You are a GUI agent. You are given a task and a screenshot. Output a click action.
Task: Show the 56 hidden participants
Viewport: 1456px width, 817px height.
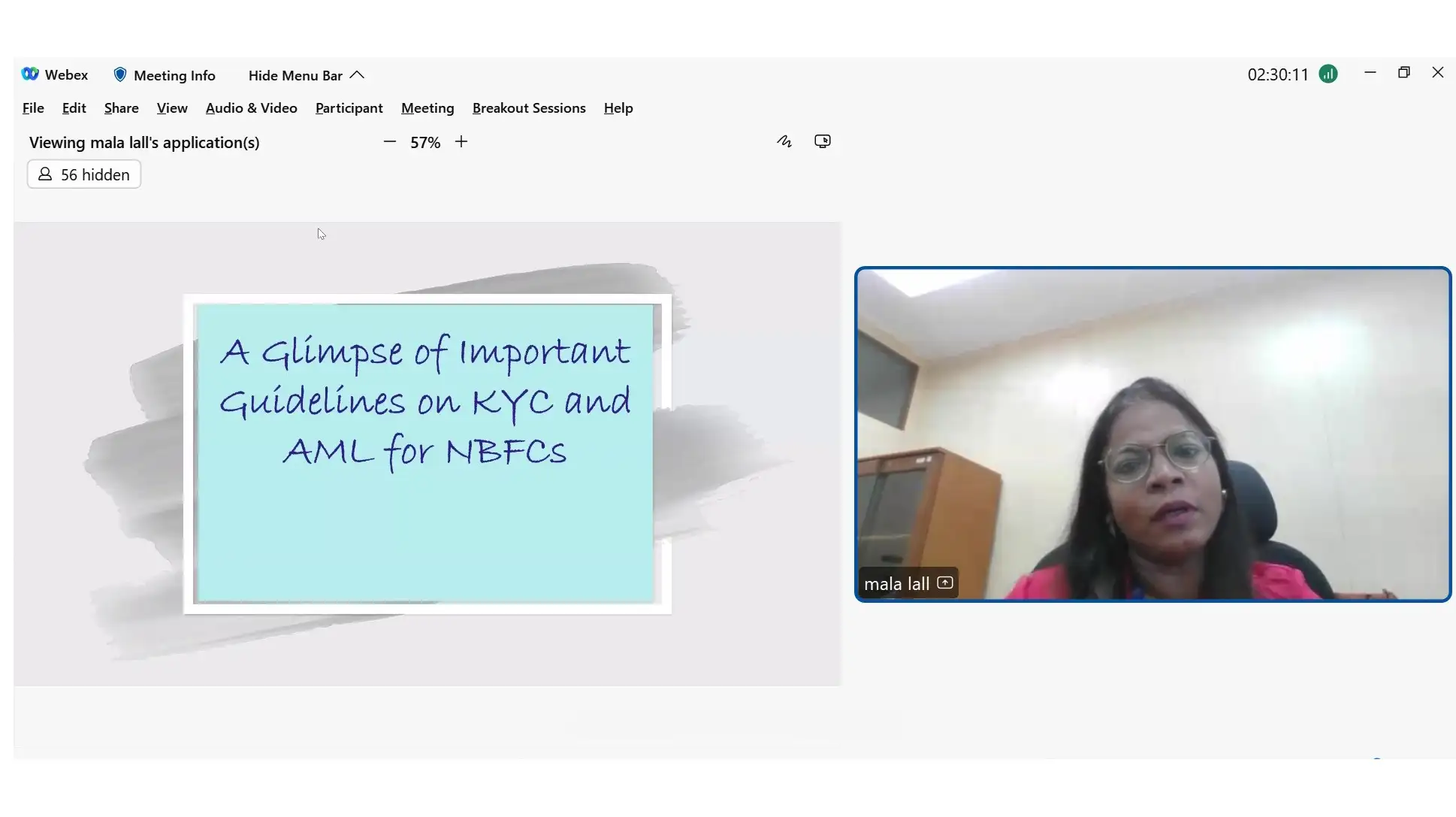84,174
